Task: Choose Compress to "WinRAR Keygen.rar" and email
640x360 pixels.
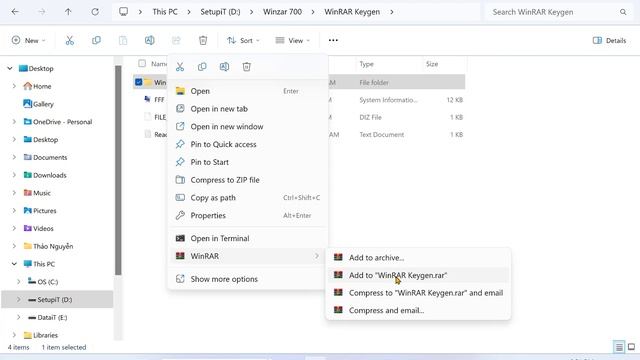Action: pyautogui.click(x=418, y=293)
